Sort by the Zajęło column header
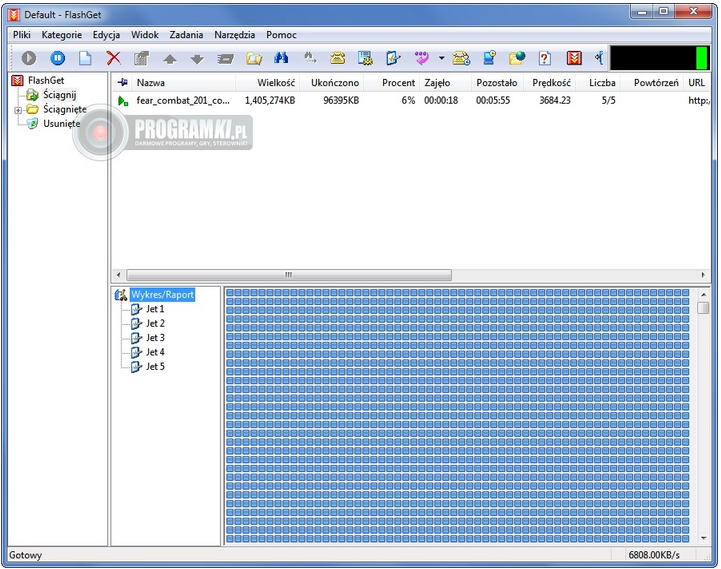This screenshot has width=721, height=569. pos(446,83)
